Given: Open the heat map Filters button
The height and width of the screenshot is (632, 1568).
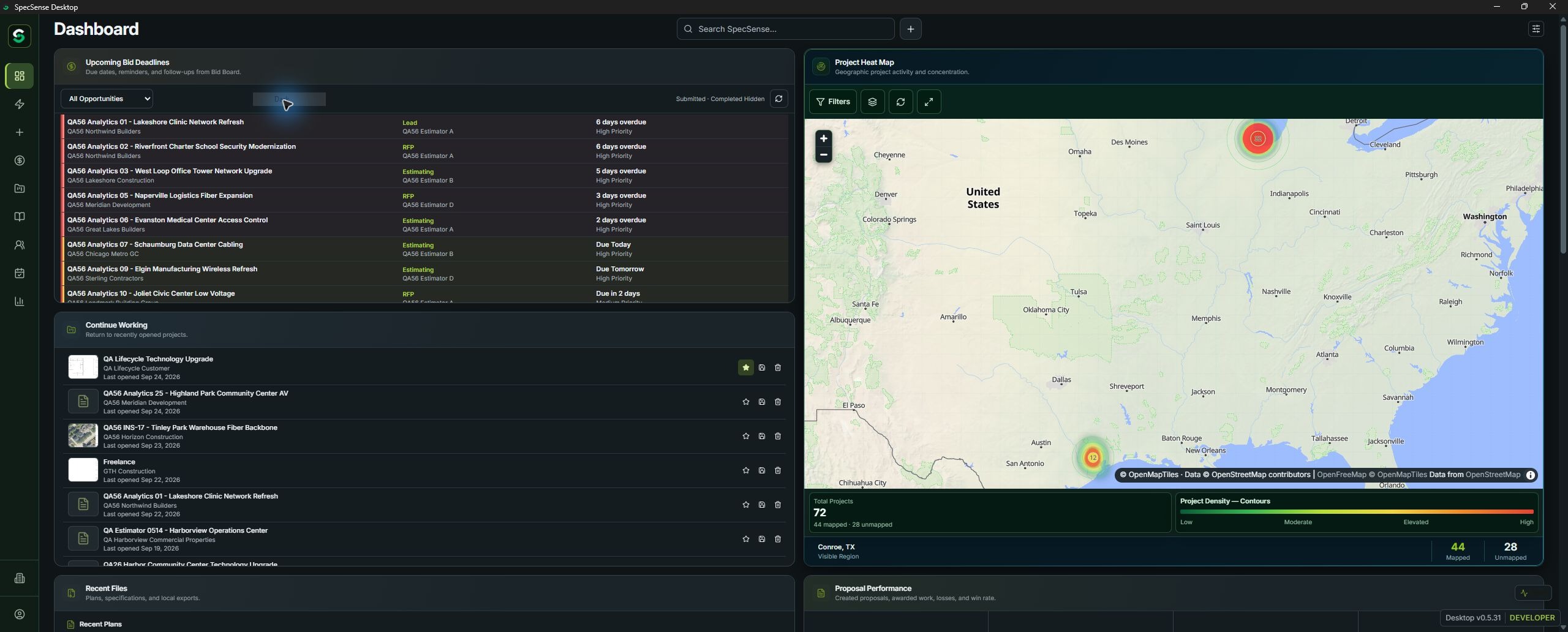Looking at the screenshot, I should 832,102.
